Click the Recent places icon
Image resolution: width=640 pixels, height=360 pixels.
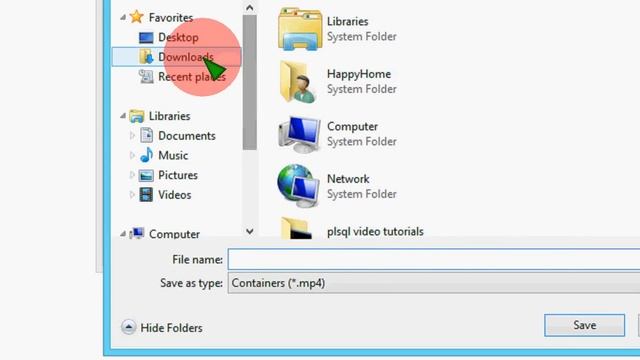coord(146,76)
